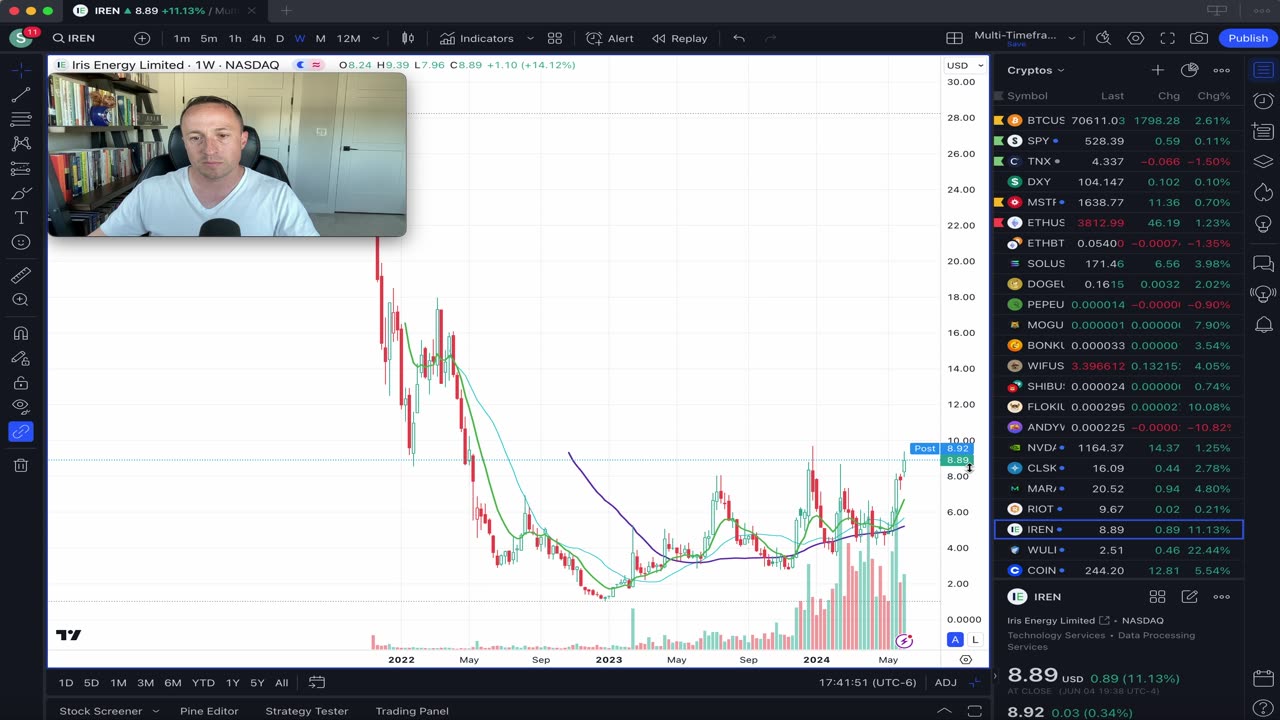The height and width of the screenshot is (720, 1280).
Task: Enter fullscreen mode
Action: (1167, 38)
